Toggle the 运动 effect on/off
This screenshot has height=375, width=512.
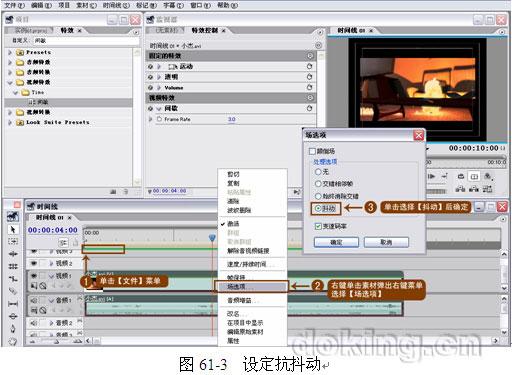[150, 67]
